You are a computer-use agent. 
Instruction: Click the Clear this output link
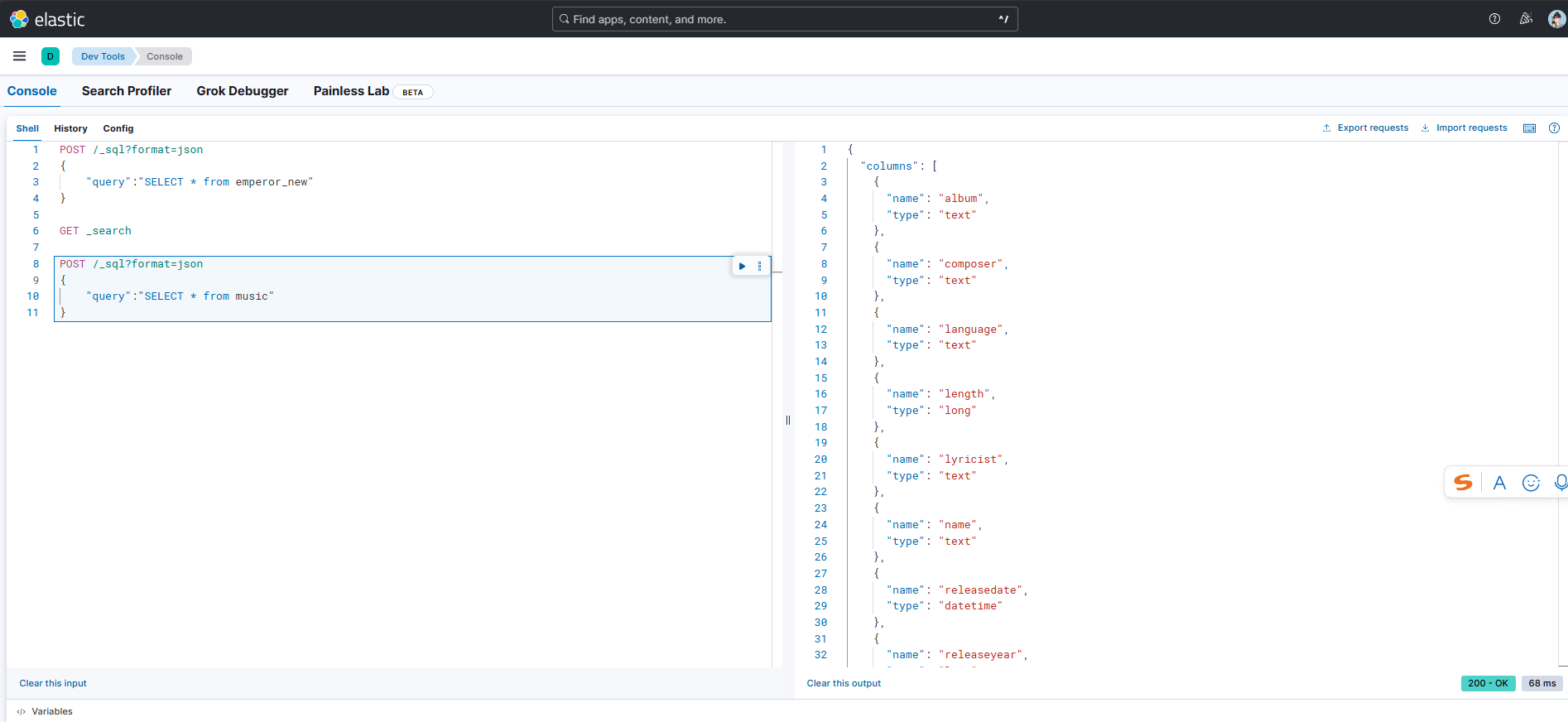point(844,683)
